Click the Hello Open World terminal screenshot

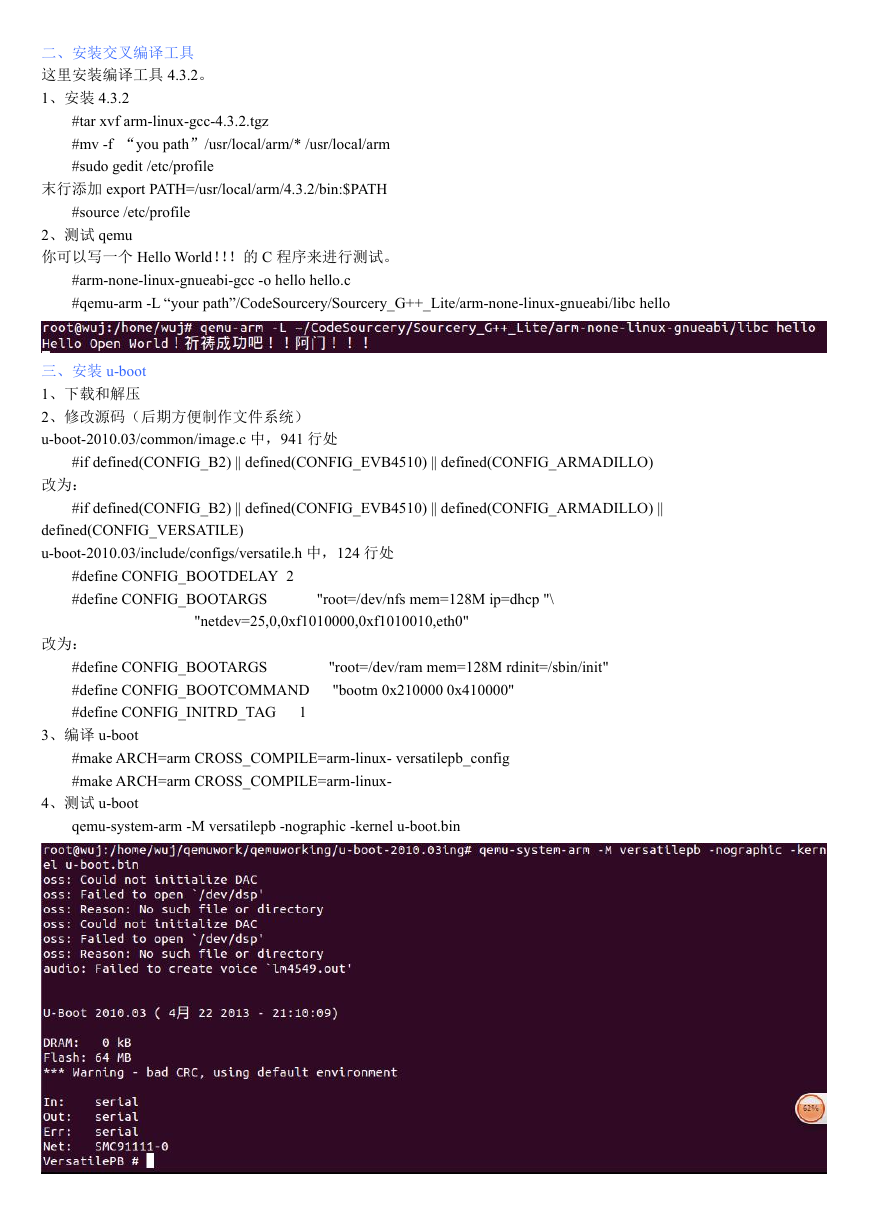[x=433, y=336]
